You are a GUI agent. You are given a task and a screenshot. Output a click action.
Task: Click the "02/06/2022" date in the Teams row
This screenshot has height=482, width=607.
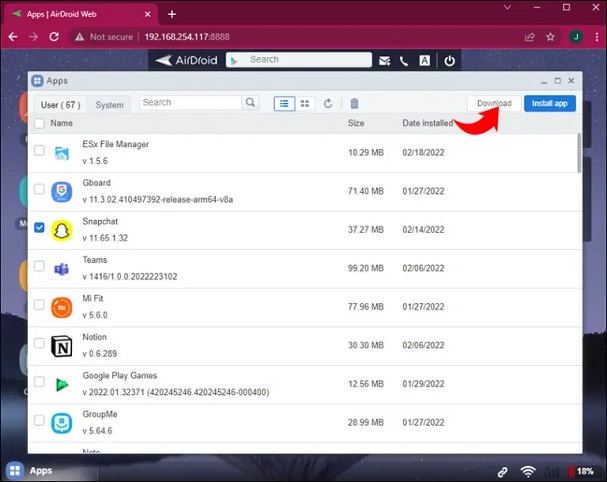click(423, 268)
